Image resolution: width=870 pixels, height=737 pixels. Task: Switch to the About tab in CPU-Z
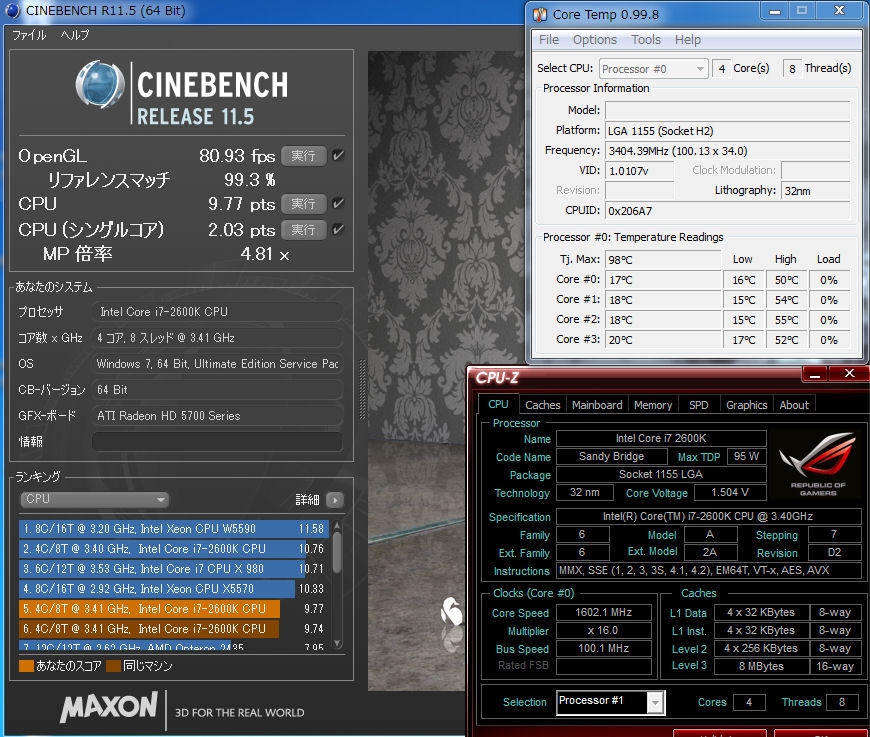point(794,405)
